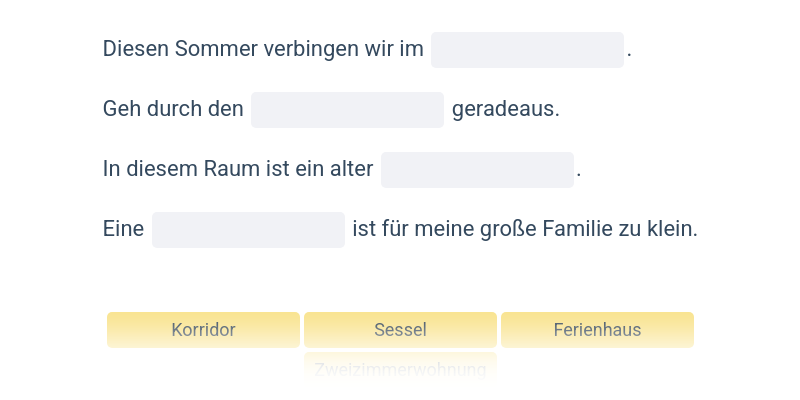Click the blank after 'verbingen wir im'
800x400 pixels.
(x=527, y=50)
